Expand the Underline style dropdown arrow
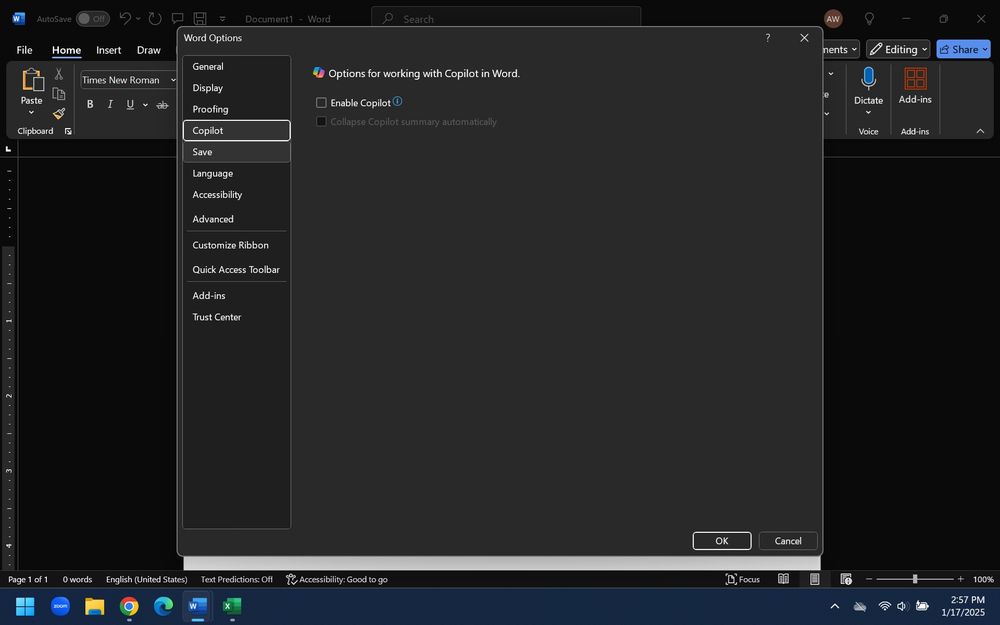 point(145,103)
